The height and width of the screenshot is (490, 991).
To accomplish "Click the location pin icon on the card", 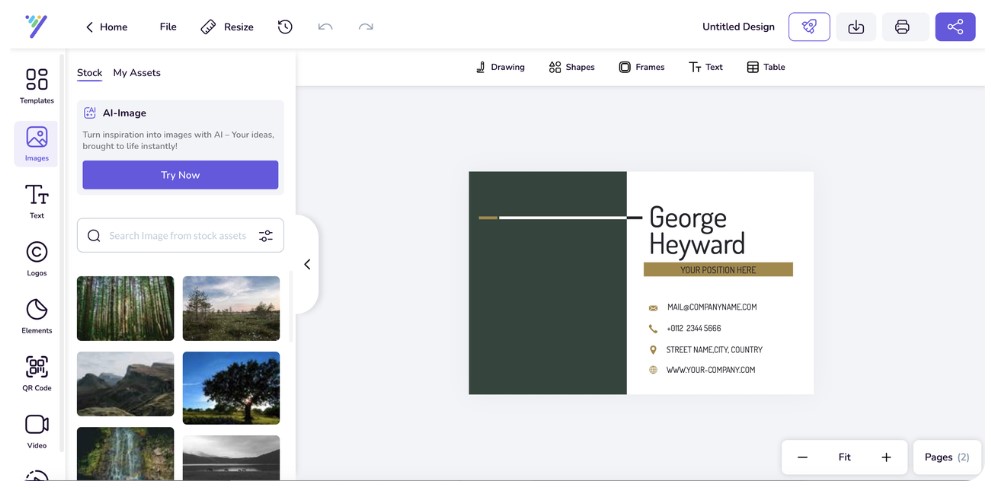I will click(x=653, y=350).
